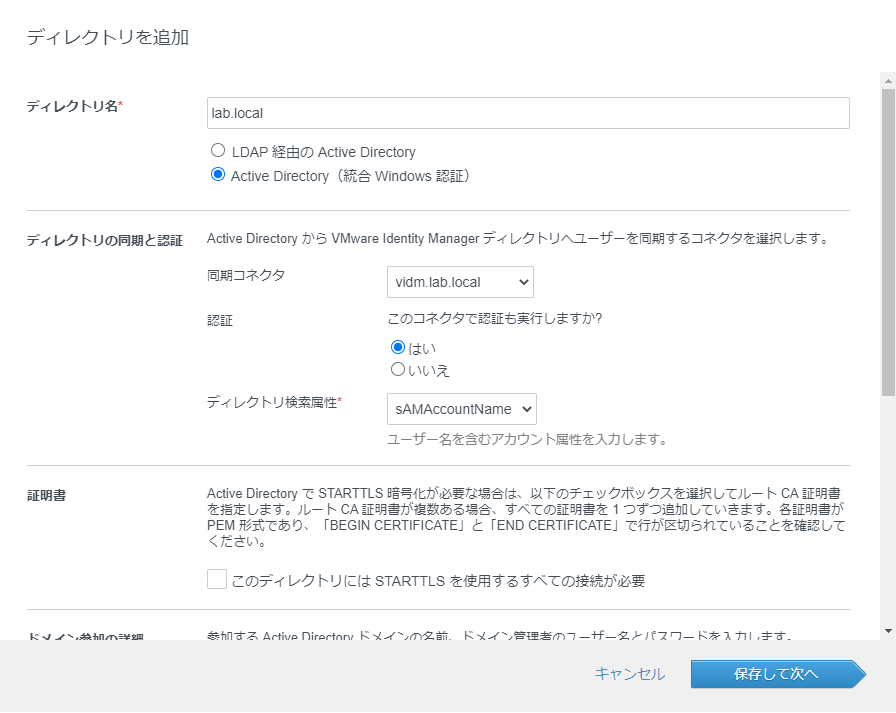Expand the vidm.lab.local connector selector
The image size is (896, 713).
[459, 282]
